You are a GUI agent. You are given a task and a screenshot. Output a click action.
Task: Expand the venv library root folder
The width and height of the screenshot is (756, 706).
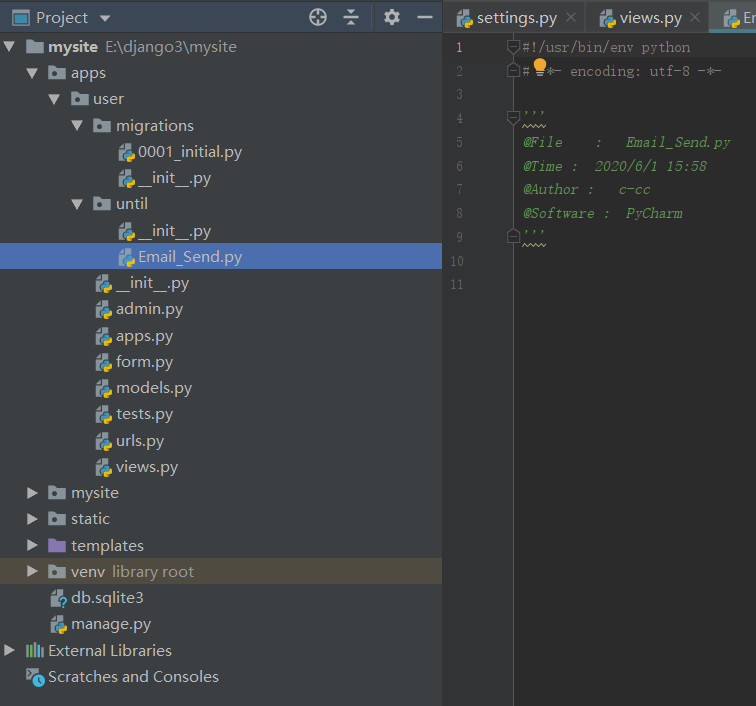[32, 571]
